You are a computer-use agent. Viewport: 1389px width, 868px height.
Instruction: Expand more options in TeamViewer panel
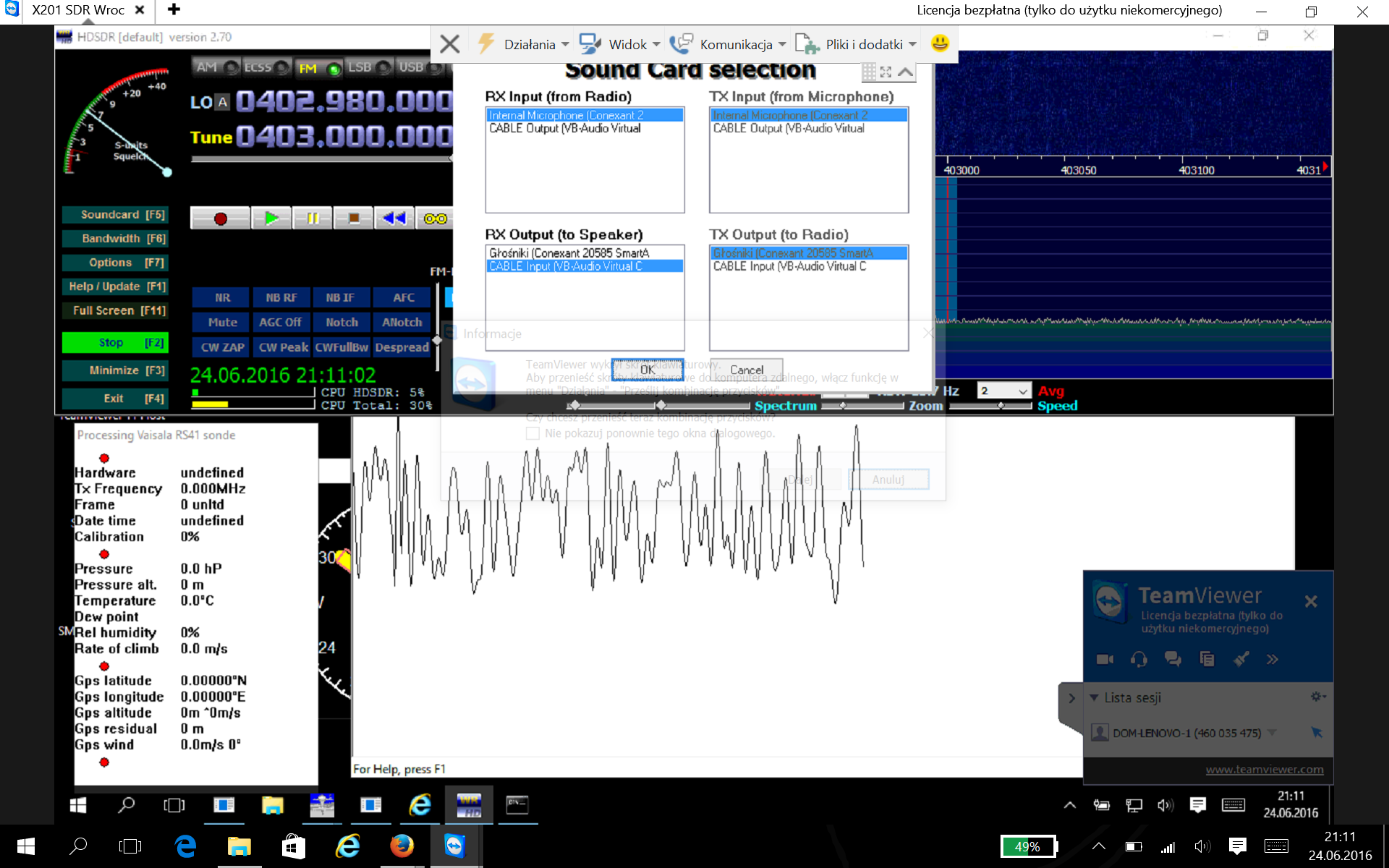click(x=1273, y=659)
